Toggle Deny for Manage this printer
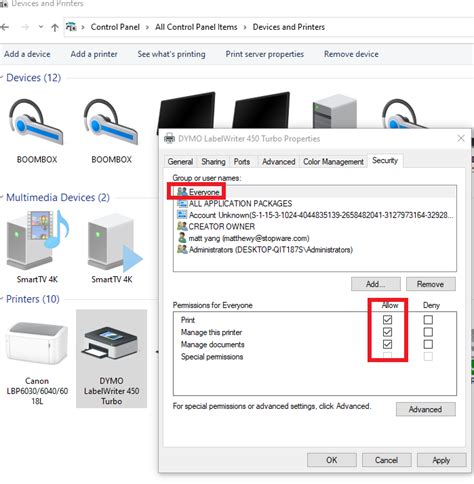The height and width of the screenshot is (484, 474). [428, 332]
